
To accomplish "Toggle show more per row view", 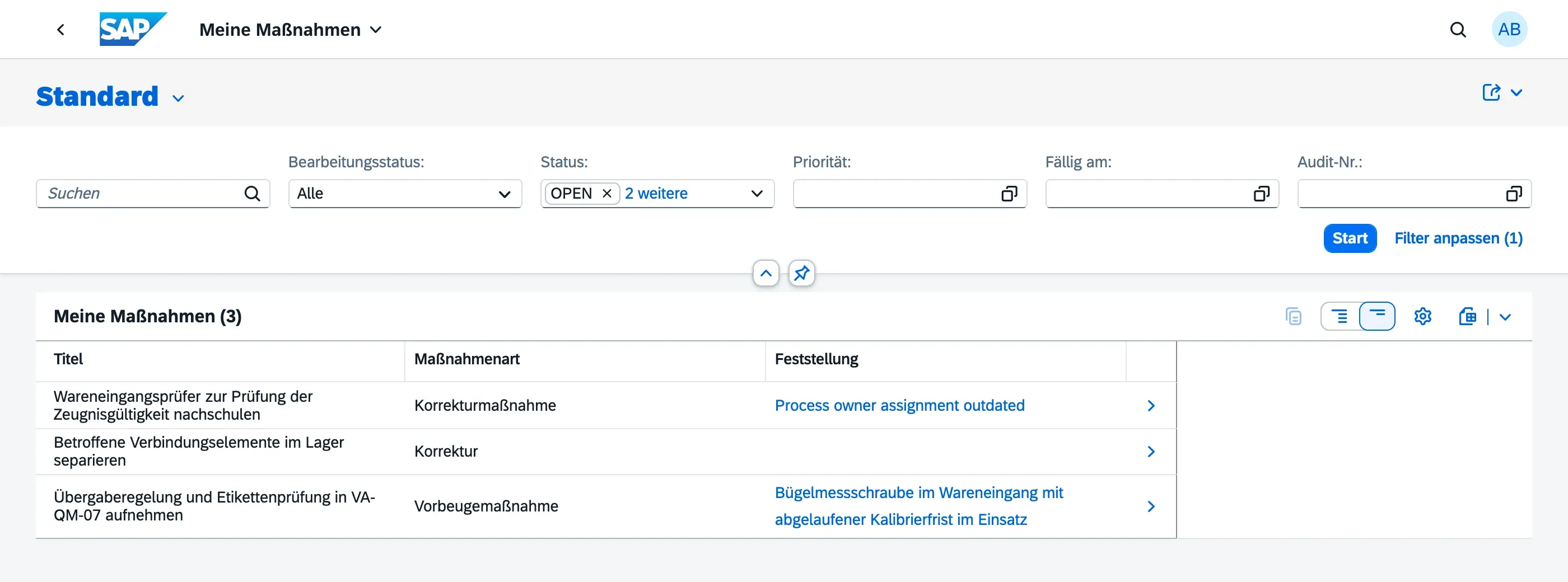I will (1339, 316).
